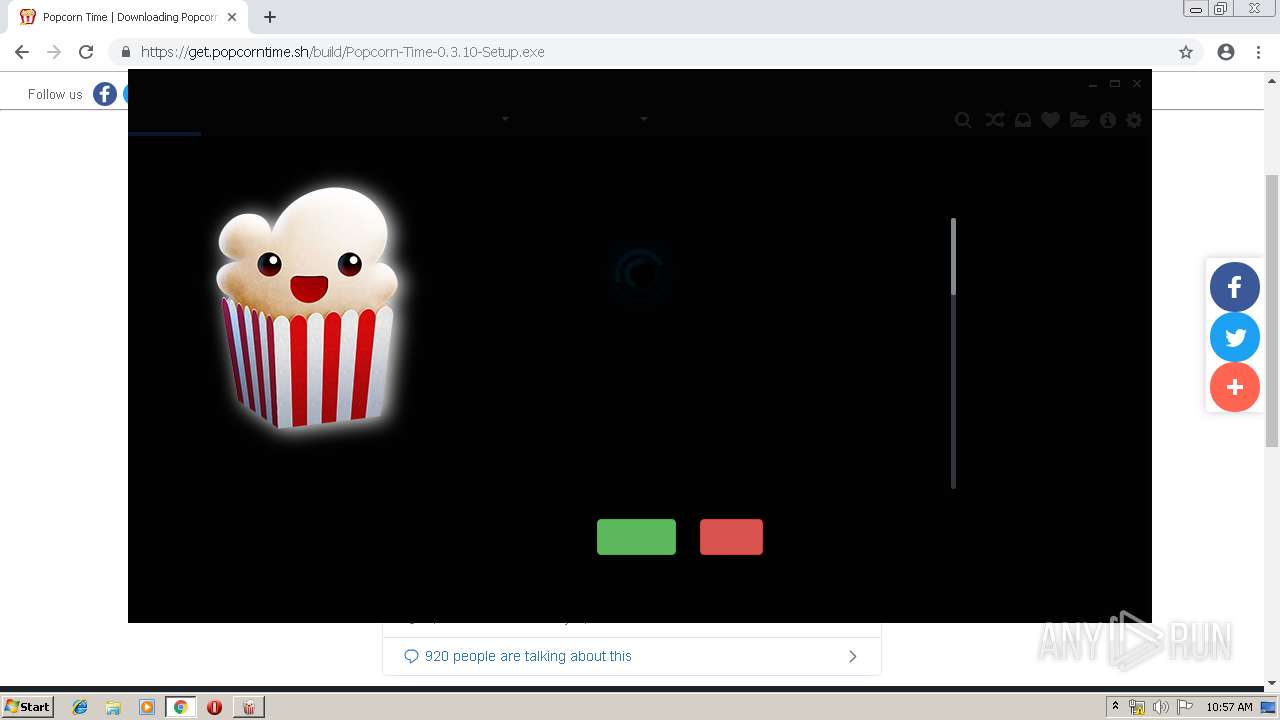Image resolution: width=1280 pixels, height=720 pixels.
Task: Click the red decline button
Action: [x=731, y=537]
